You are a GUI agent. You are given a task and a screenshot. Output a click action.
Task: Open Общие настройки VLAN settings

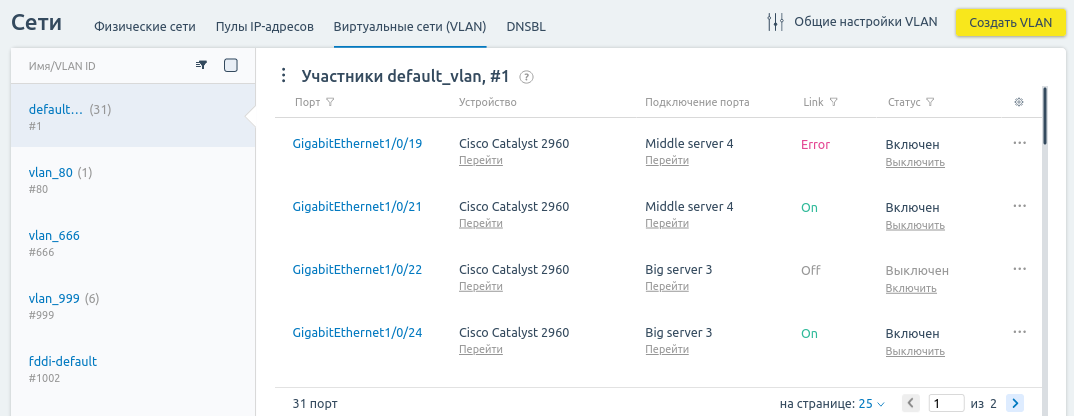tap(852, 22)
